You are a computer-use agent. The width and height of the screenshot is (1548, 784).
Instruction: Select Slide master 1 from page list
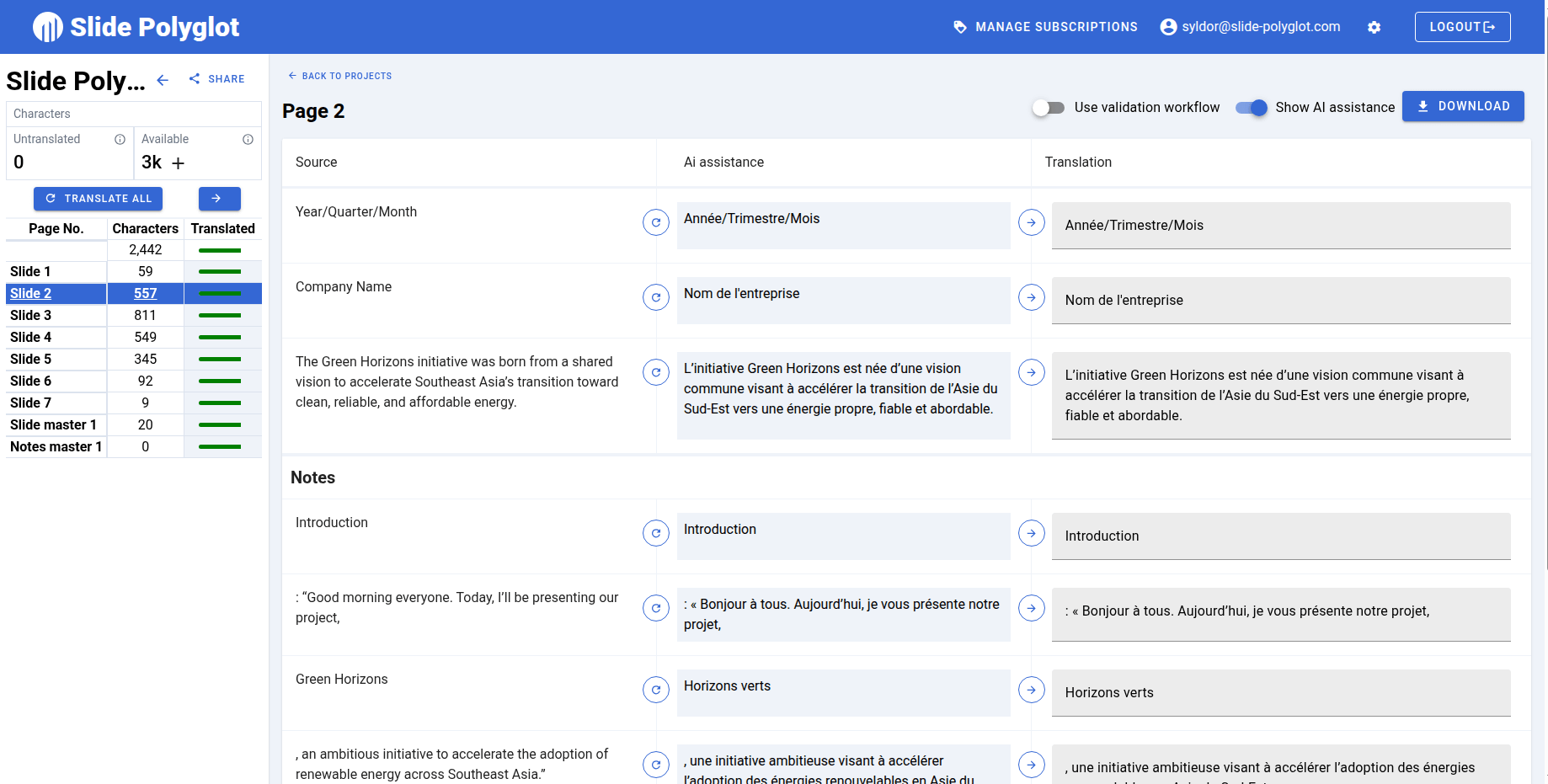53,424
